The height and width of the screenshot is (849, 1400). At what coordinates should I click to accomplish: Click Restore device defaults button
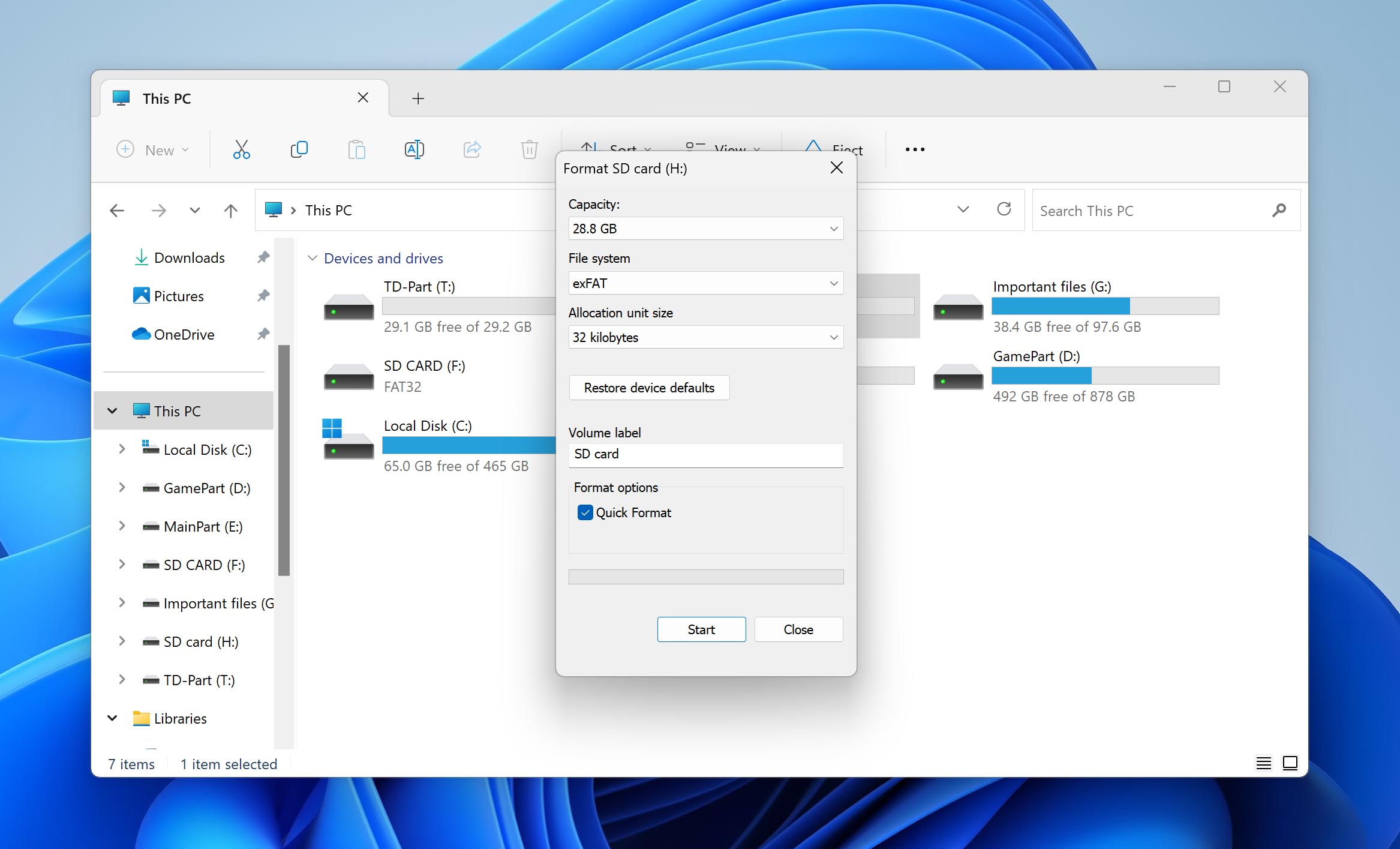pos(649,388)
